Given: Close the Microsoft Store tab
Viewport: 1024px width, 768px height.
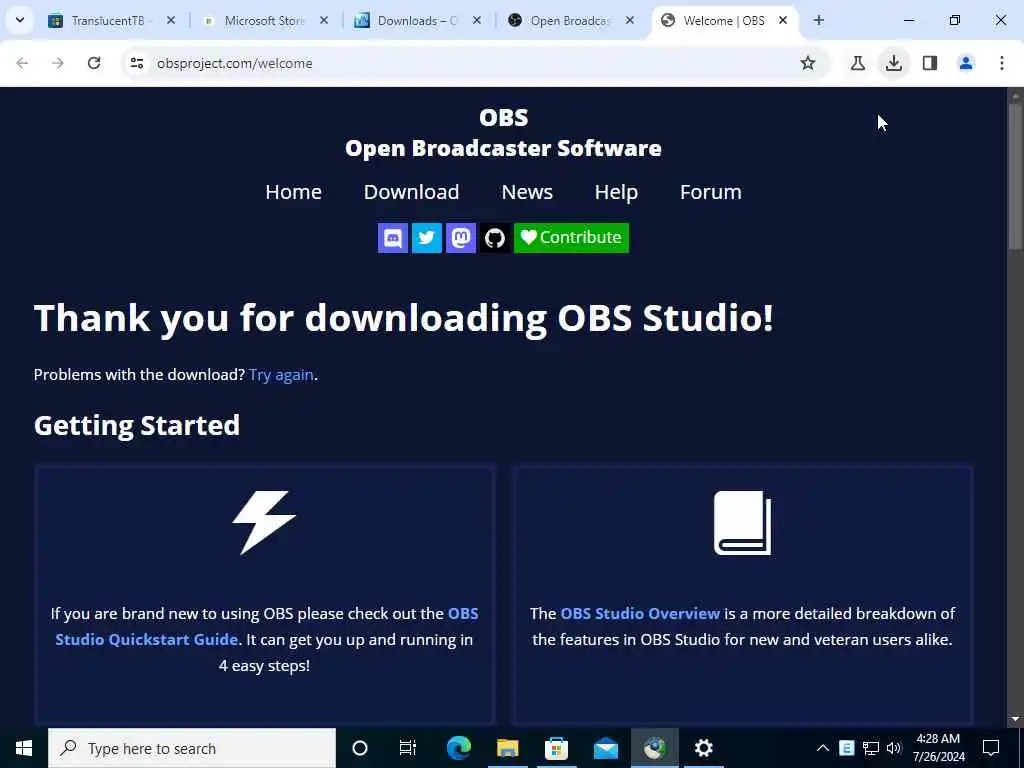Looking at the screenshot, I should click(324, 20).
